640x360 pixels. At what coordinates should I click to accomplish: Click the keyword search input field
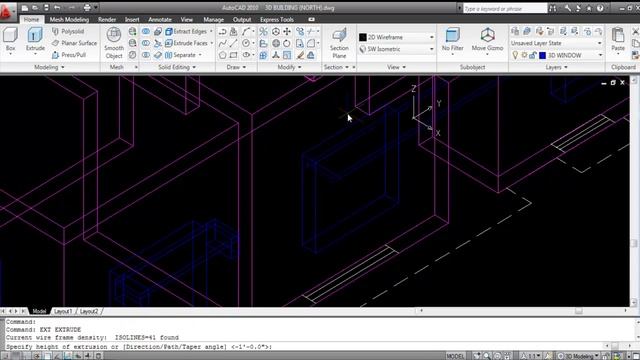point(505,8)
